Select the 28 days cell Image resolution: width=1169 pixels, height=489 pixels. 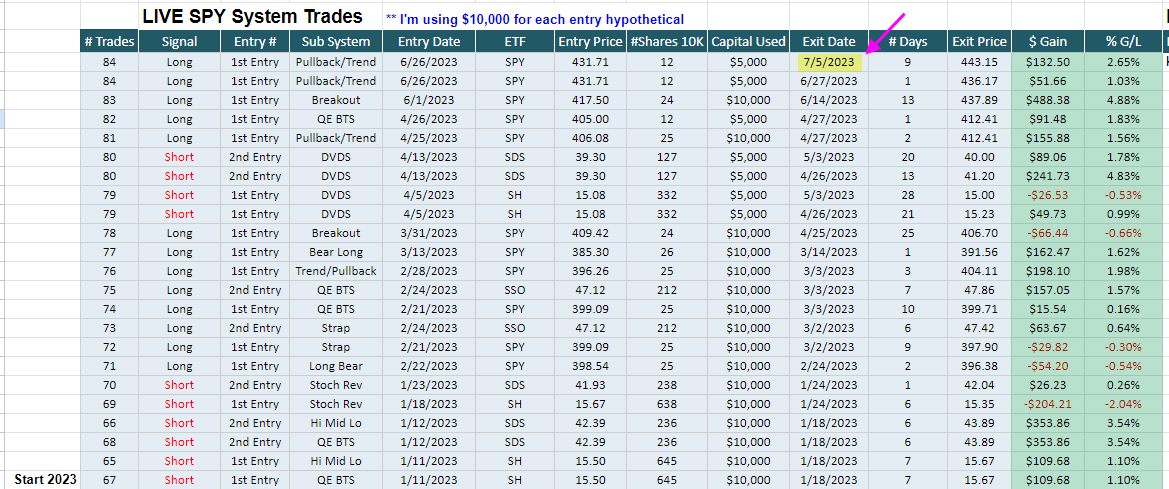pyautogui.click(x=908, y=195)
